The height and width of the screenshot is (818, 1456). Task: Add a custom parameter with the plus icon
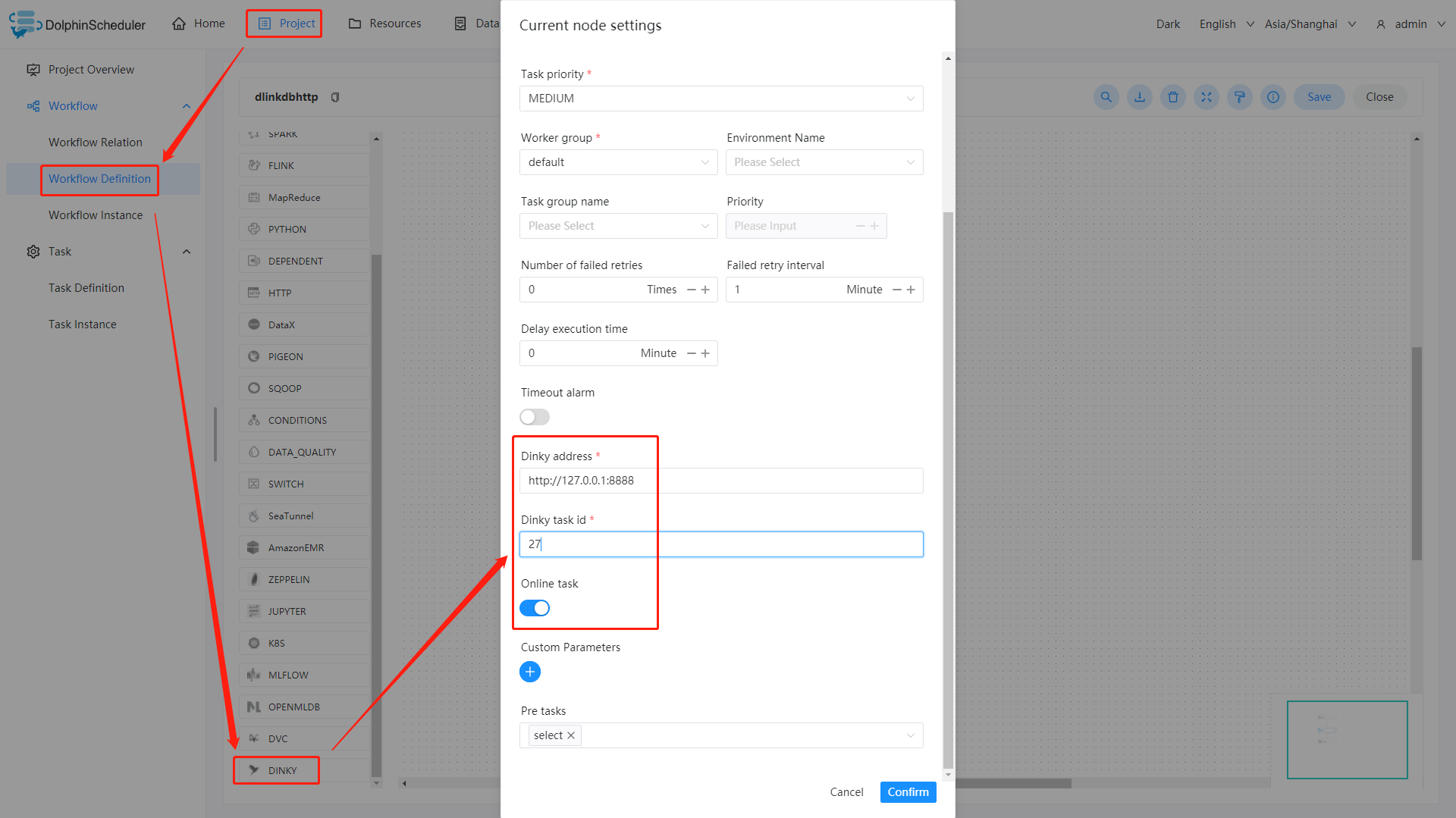[530, 672]
